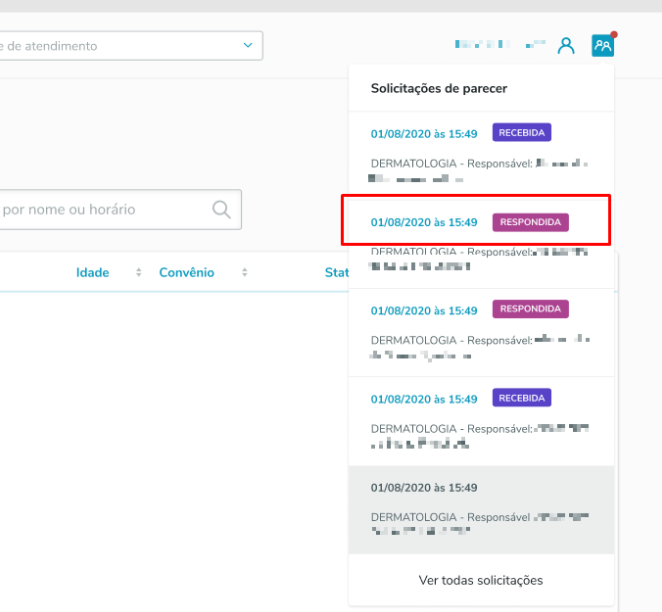Click Ver todas solicitações link

[x=481, y=580]
